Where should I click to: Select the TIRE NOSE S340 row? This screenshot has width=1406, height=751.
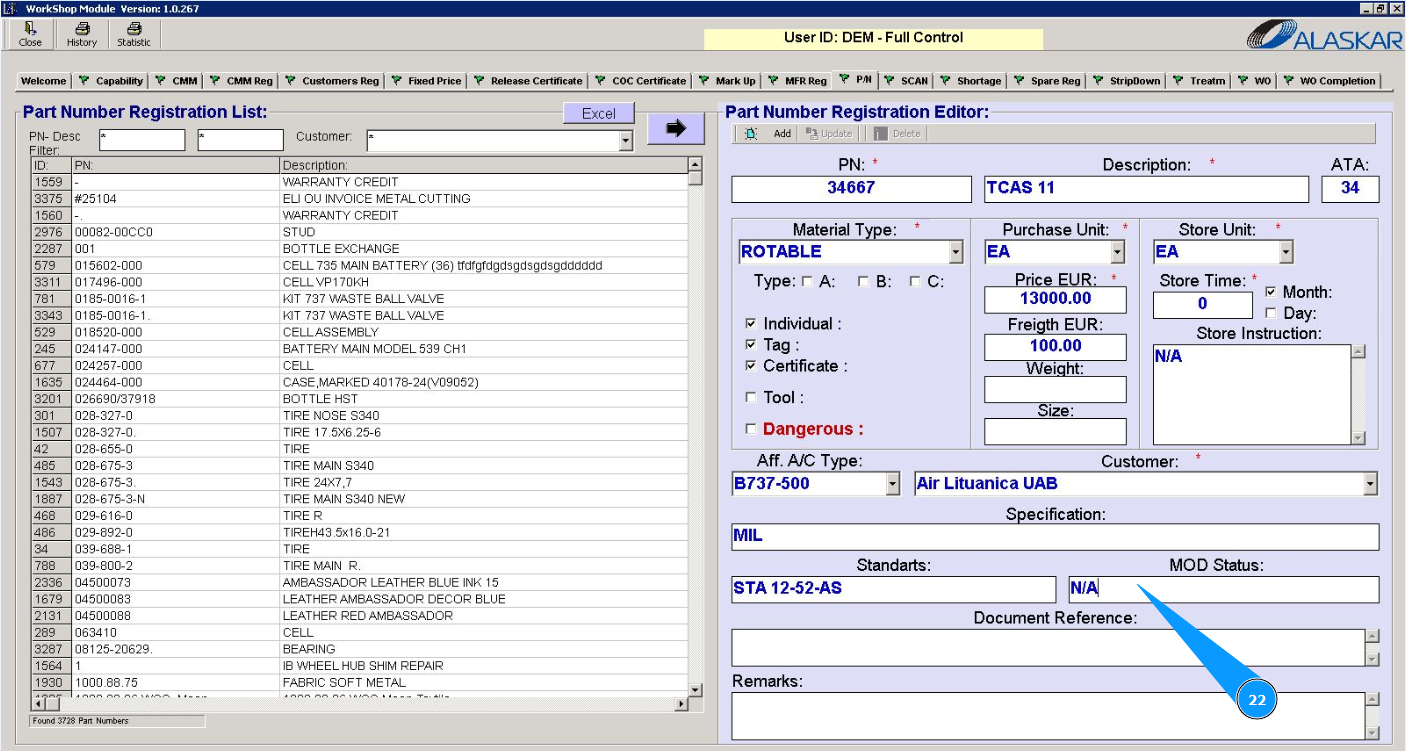[330, 416]
